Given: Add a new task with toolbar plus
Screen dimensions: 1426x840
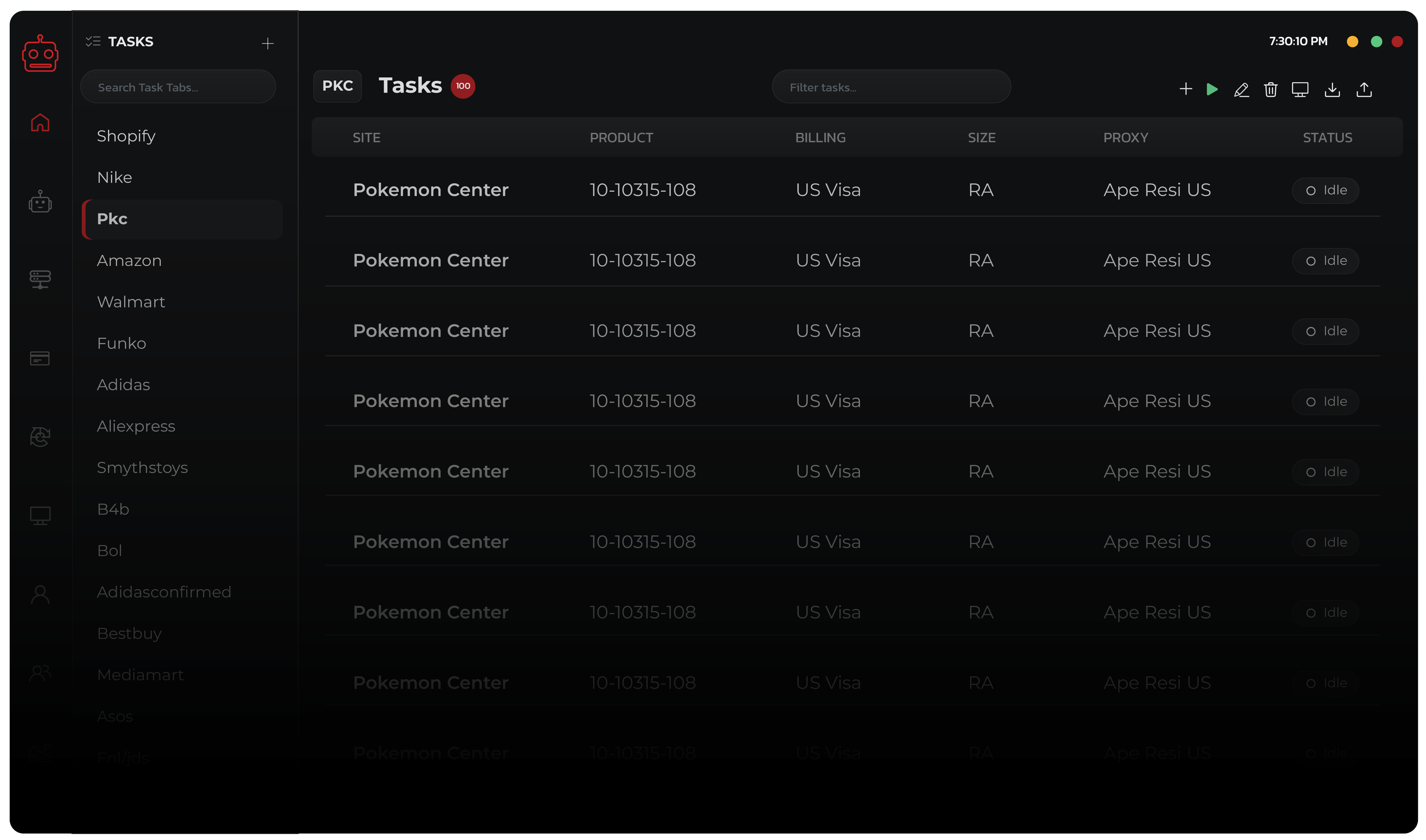Looking at the screenshot, I should pos(1185,89).
